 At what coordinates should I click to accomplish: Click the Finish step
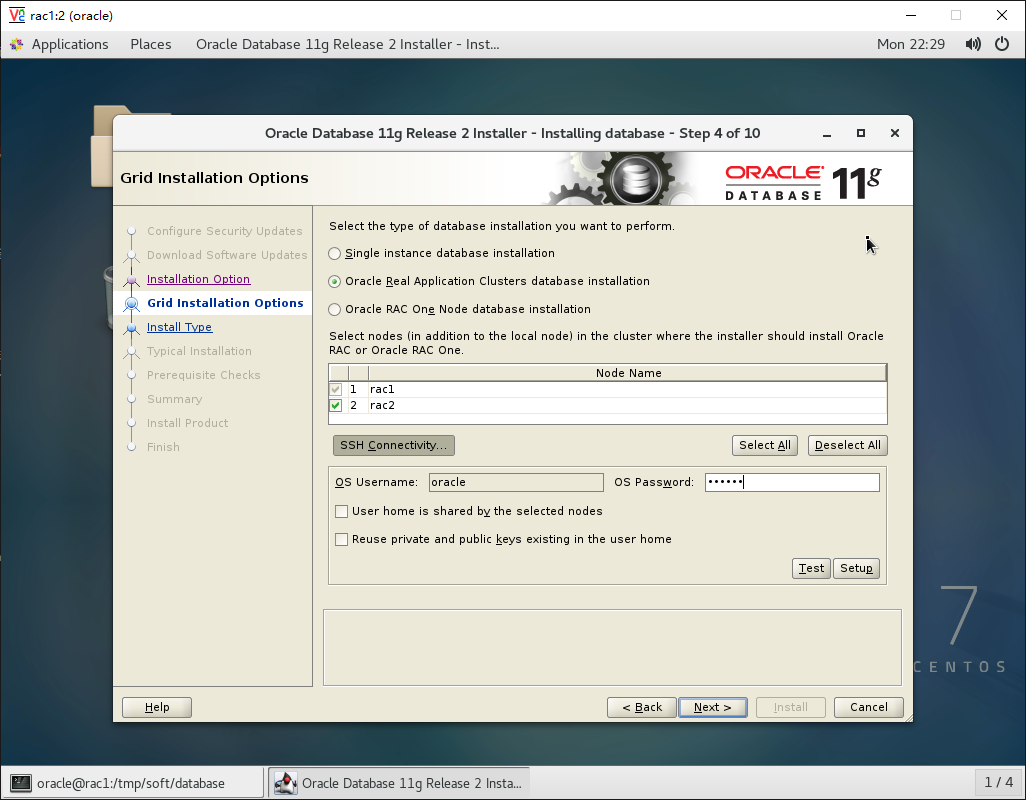point(163,447)
